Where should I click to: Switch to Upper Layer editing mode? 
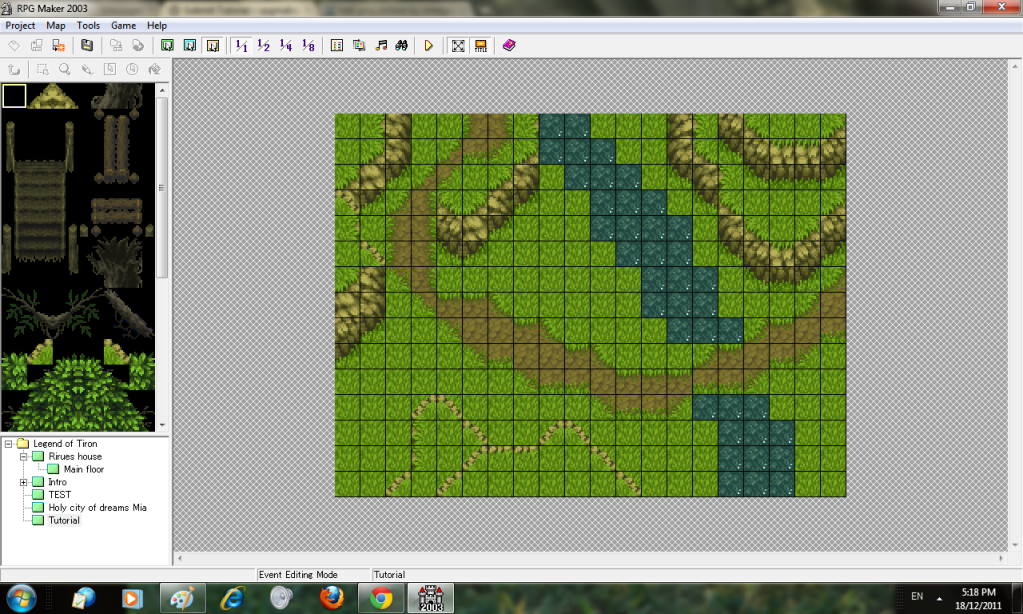pyautogui.click(x=190, y=46)
